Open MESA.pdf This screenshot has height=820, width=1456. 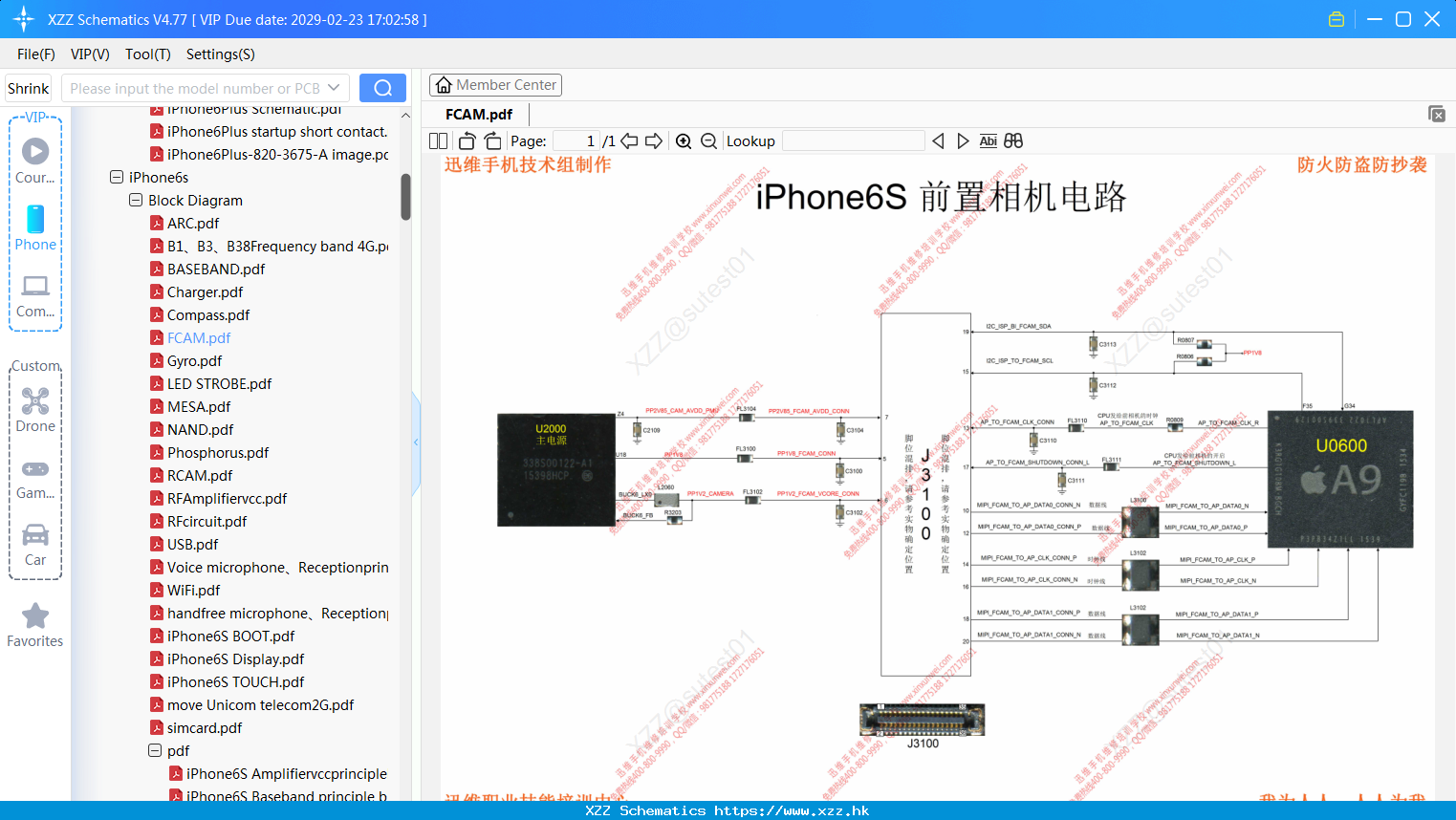click(x=199, y=406)
